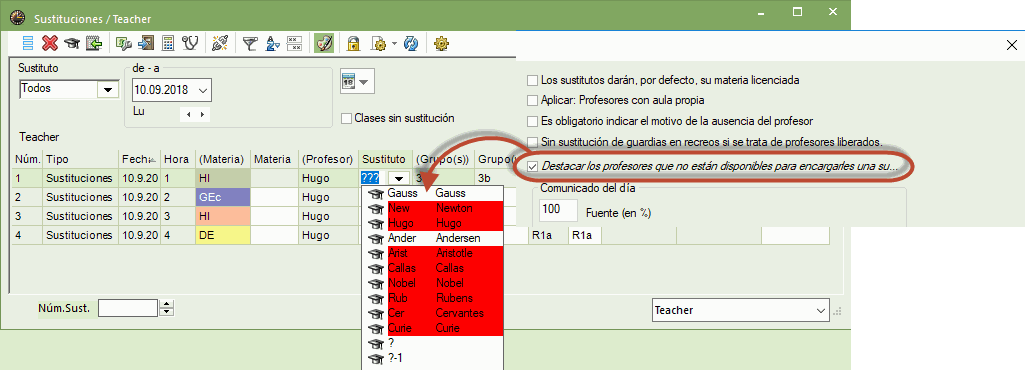This screenshot has width=1025, height=370.
Task: Increase Núm.Sust. with the up spinner
Action: point(167,304)
